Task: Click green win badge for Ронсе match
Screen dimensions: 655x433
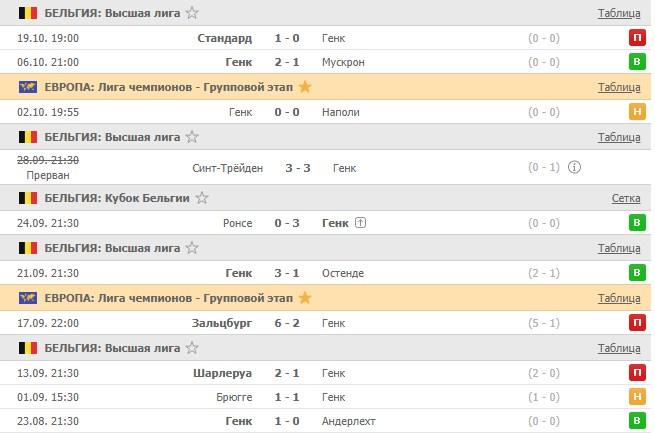Action: [637, 223]
